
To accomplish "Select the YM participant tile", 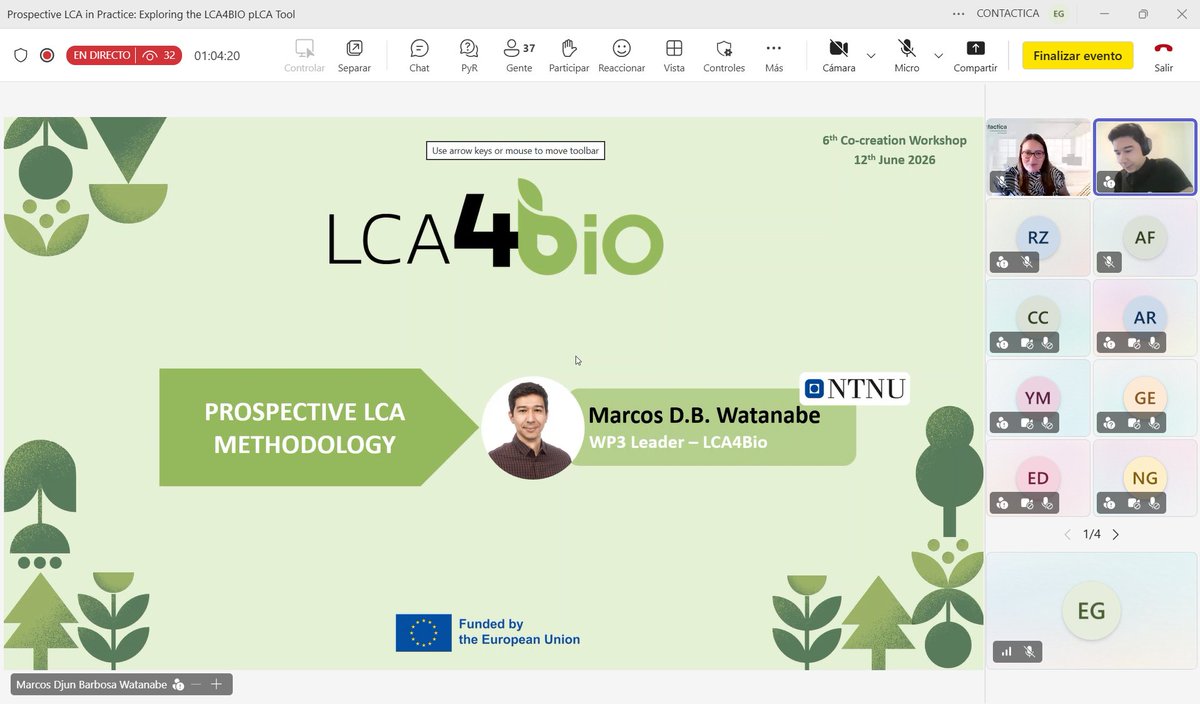I will pyautogui.click(x=1038, y=397).
